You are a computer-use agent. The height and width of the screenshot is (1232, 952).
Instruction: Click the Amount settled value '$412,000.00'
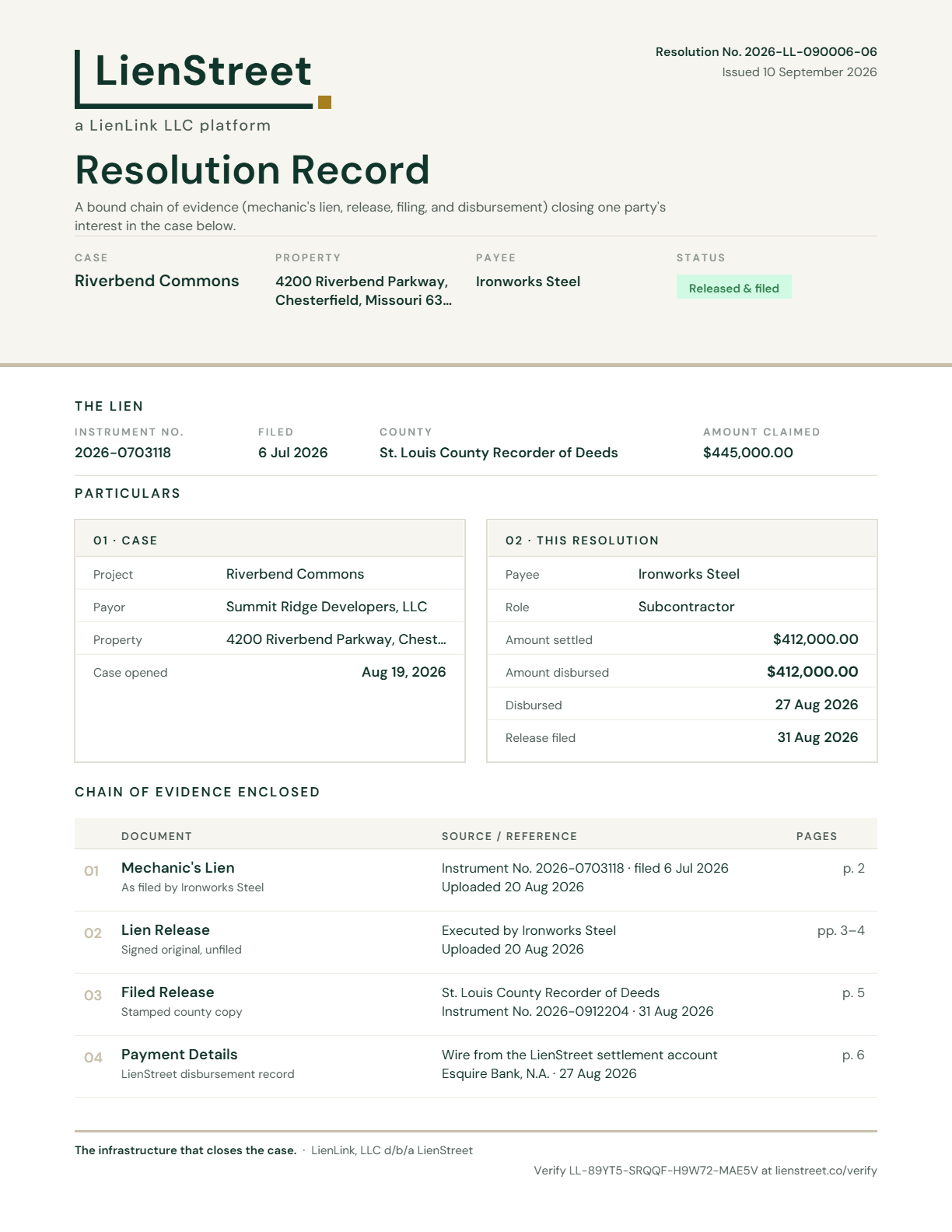[x=816, y=639]
